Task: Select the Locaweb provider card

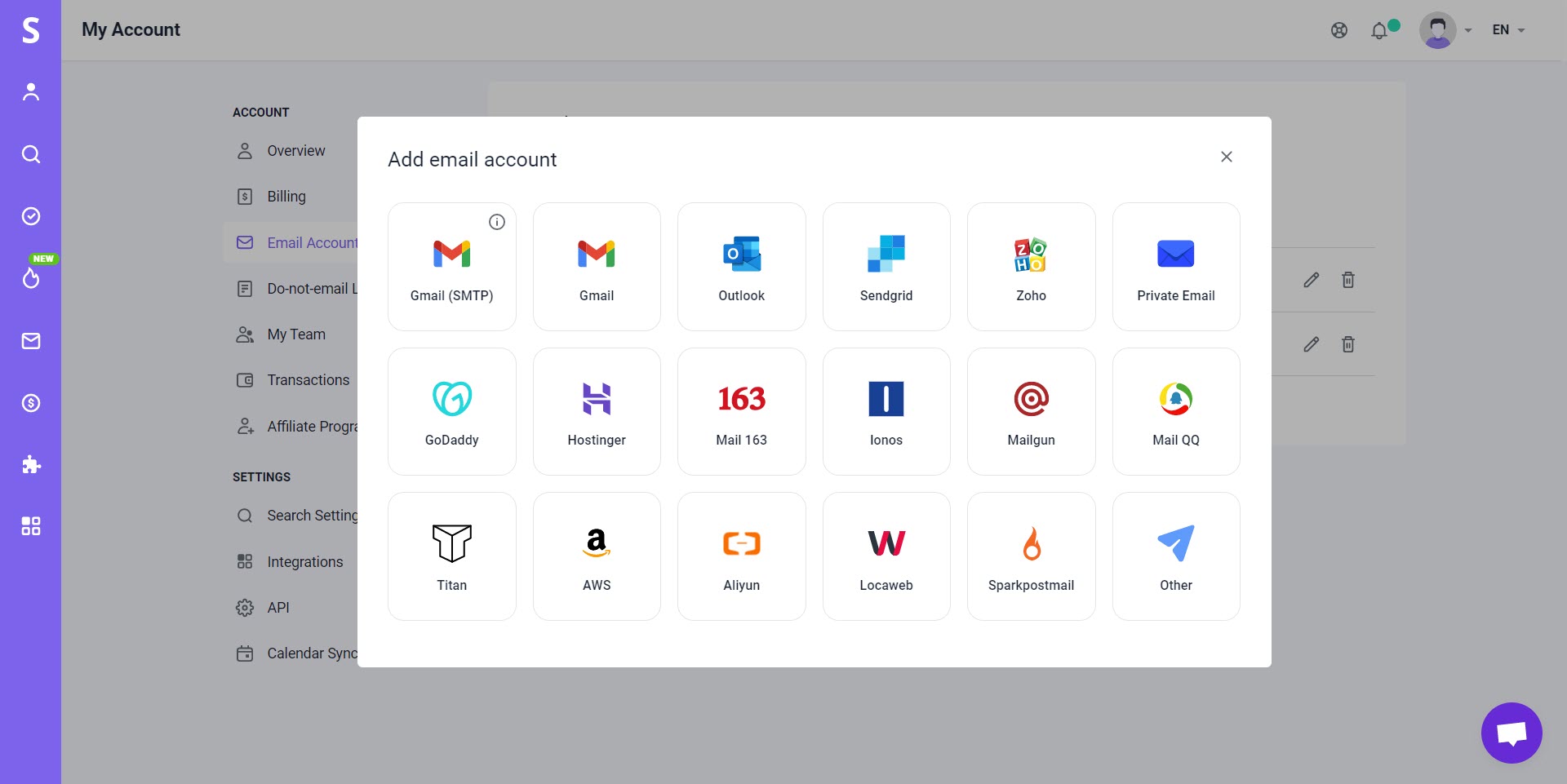Action: 886,556
